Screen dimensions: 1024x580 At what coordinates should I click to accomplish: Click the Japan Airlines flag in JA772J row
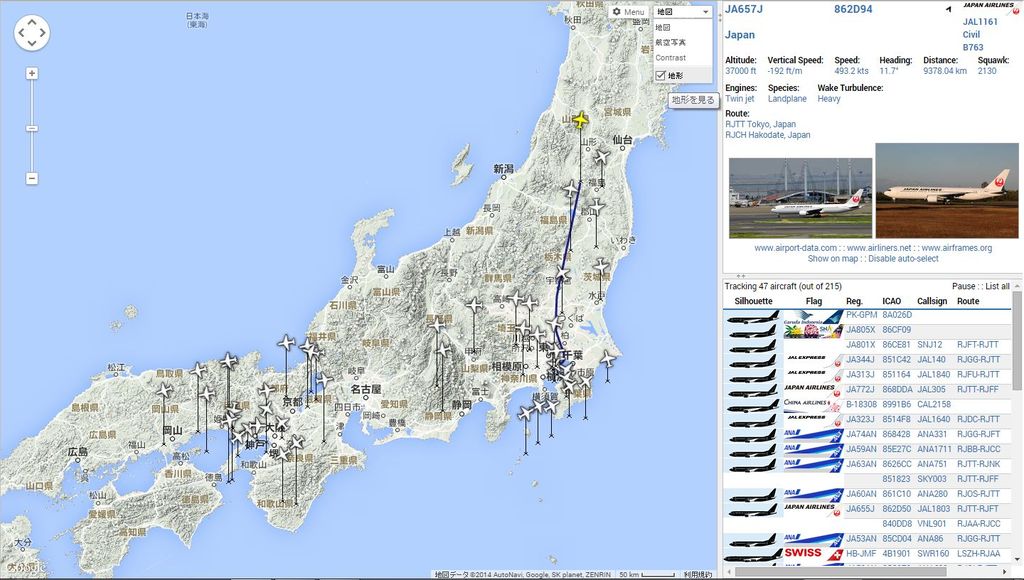813,390
